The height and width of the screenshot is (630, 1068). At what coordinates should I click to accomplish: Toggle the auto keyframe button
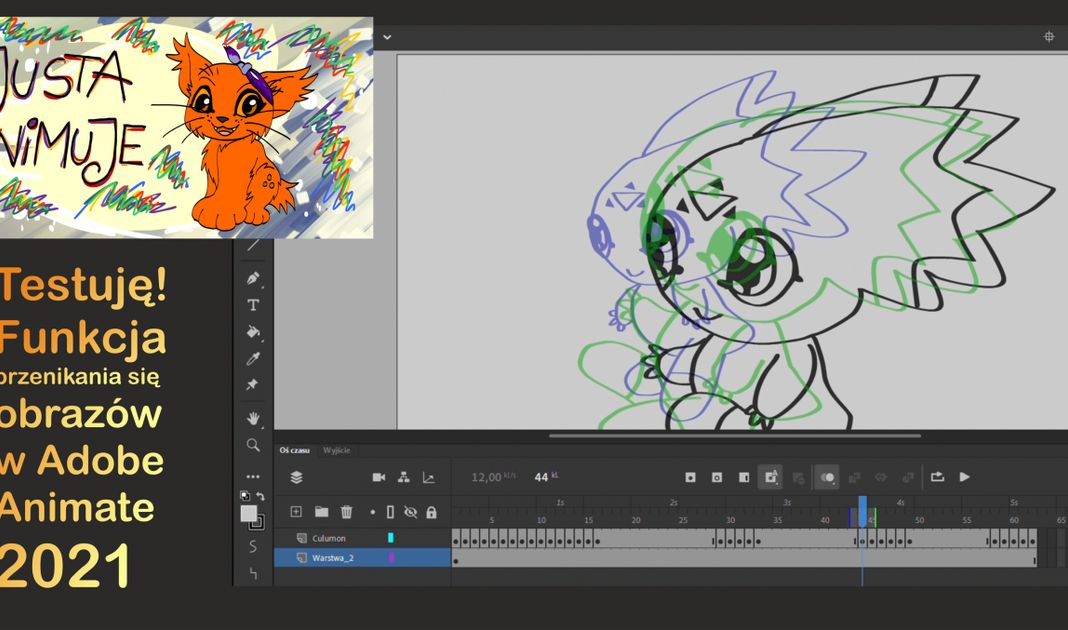771,477
